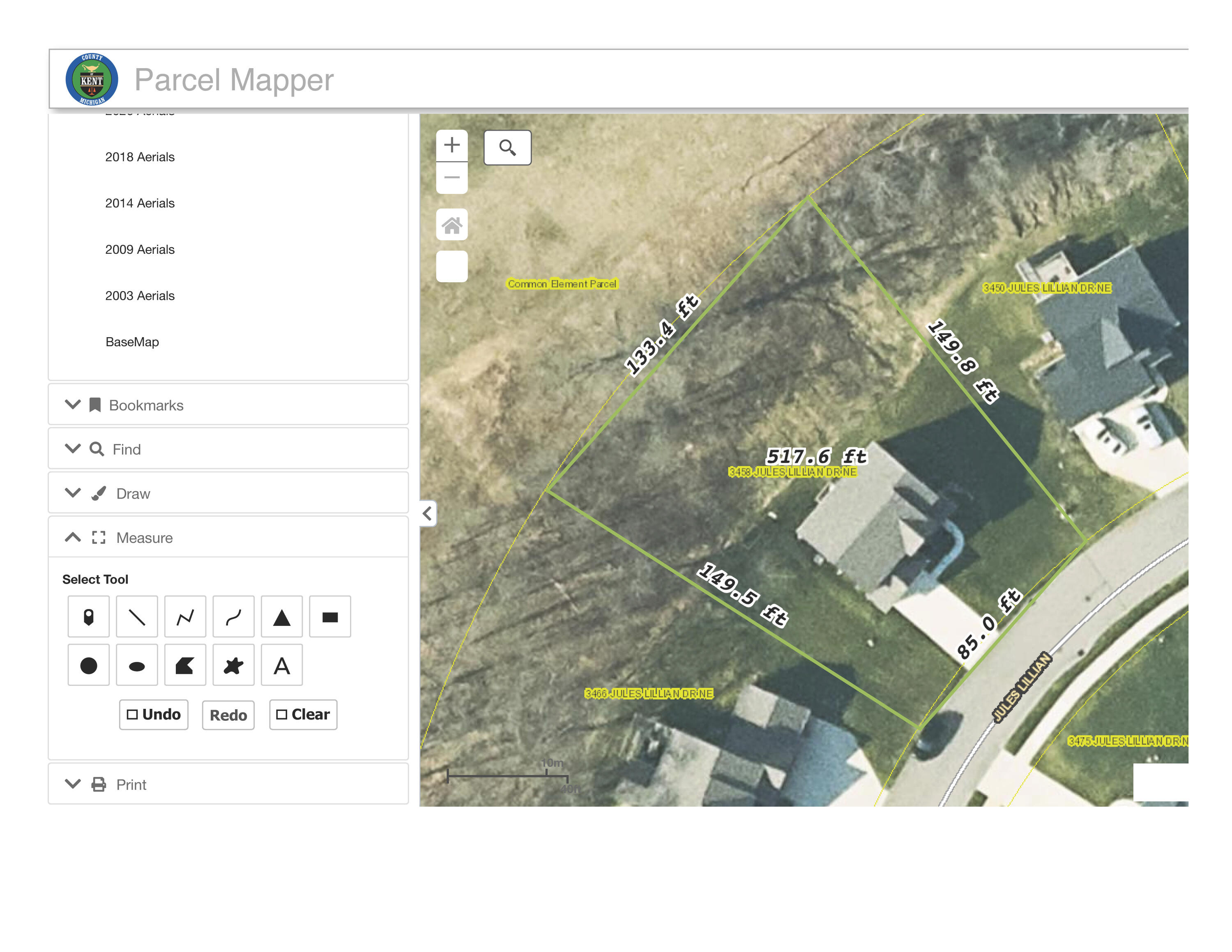Switch basemap to 2003 Aerials
Image resolution: width=1232 pixels, height=952 pixels.
(x=140, y=296)
